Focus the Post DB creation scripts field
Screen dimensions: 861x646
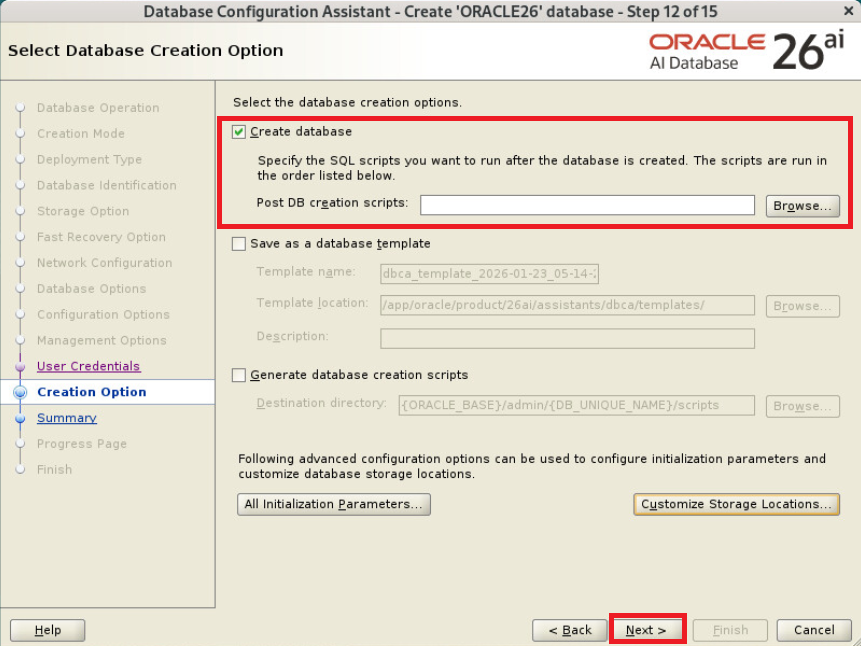tap(587, 205)
